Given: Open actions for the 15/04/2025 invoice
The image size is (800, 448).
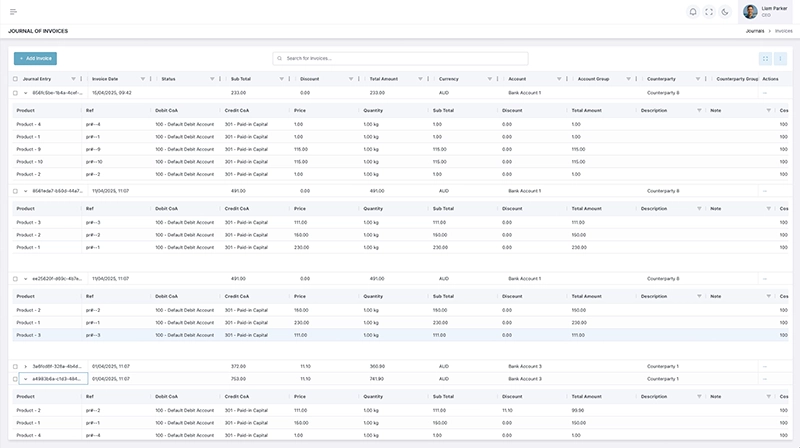Looking at the screenshot, I should coord(765,93).
